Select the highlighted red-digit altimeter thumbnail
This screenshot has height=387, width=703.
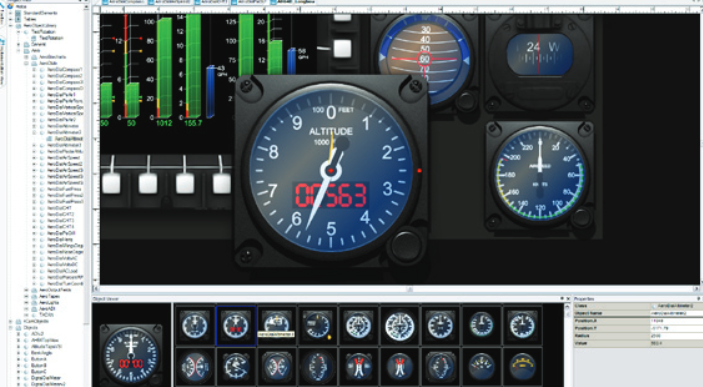click(236, 326)
